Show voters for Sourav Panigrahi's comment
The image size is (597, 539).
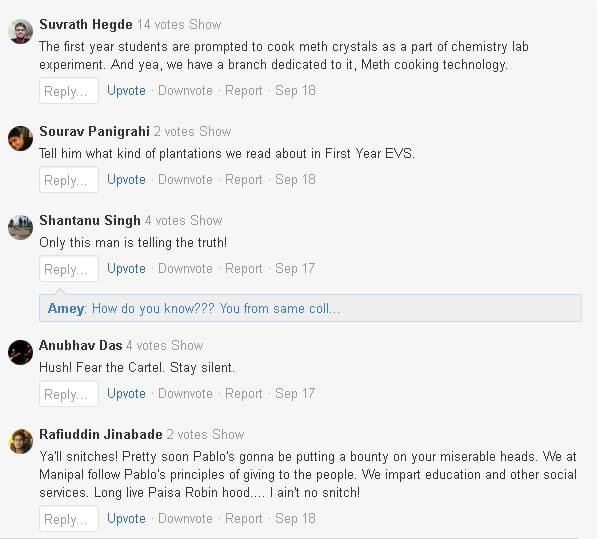(x=215, y=132)
